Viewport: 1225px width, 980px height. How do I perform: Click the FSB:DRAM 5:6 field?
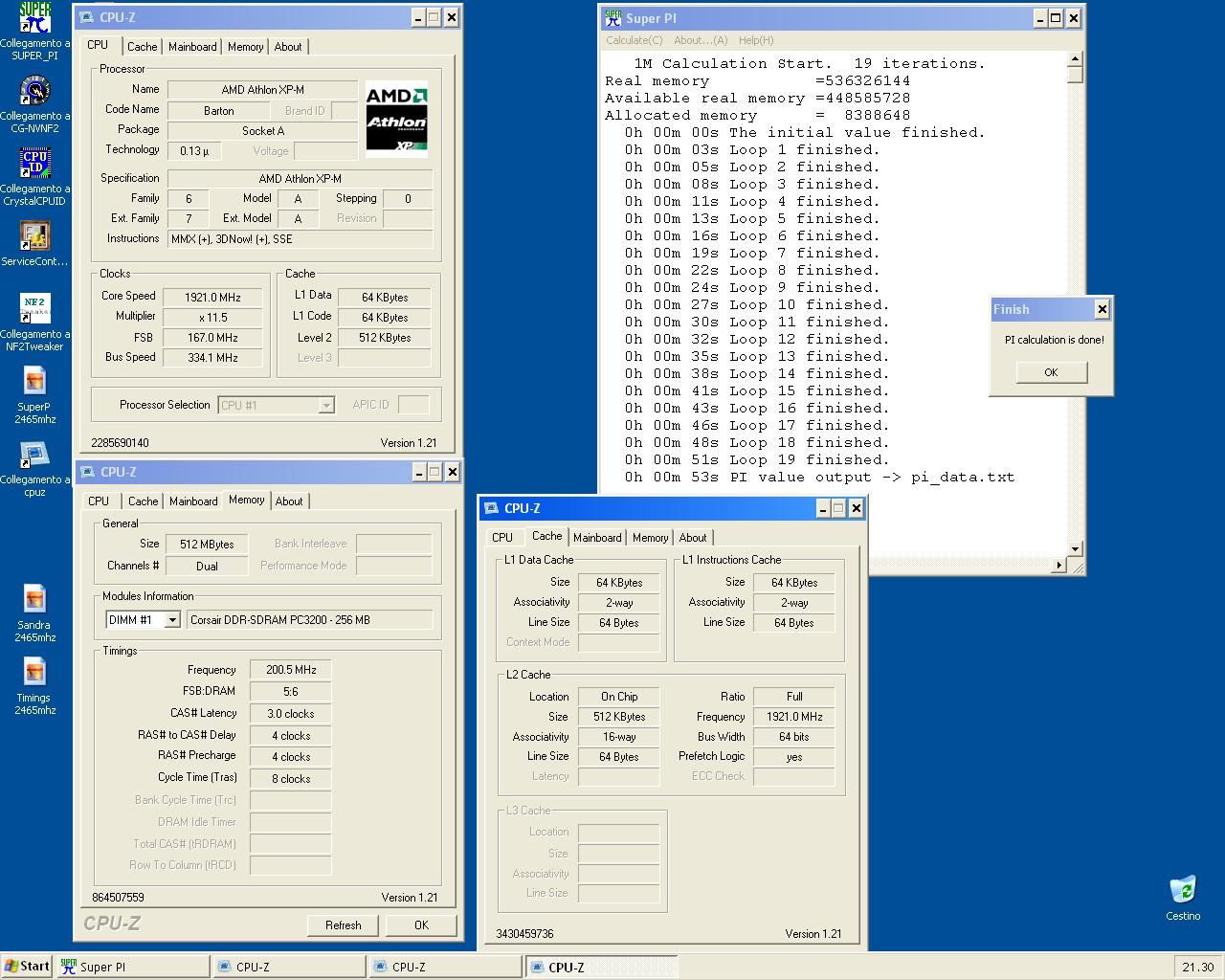291,692
